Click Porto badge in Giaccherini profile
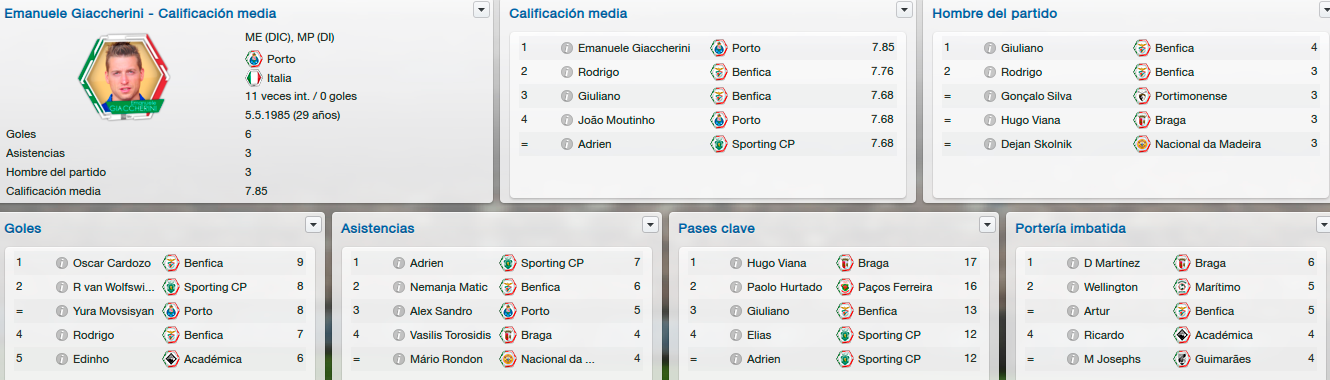Screen dimensions: 1330x380 253,59
